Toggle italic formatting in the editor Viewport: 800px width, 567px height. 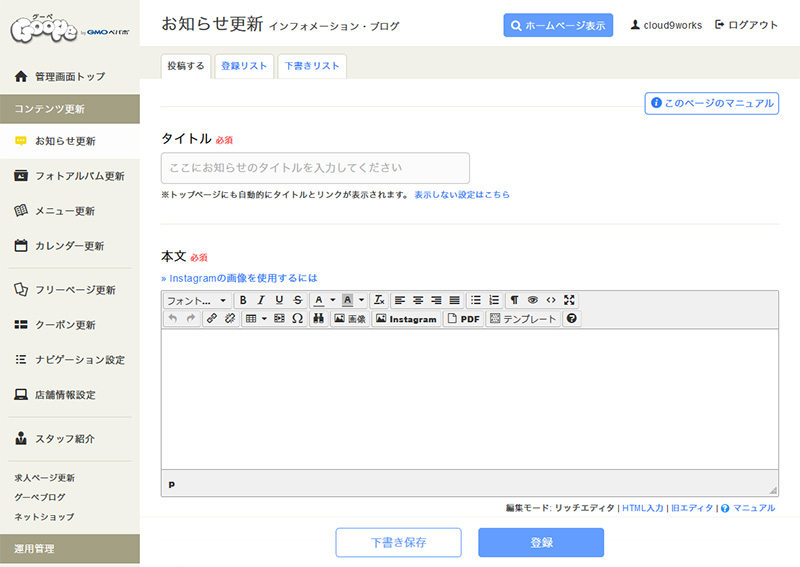tap(261, 300)
